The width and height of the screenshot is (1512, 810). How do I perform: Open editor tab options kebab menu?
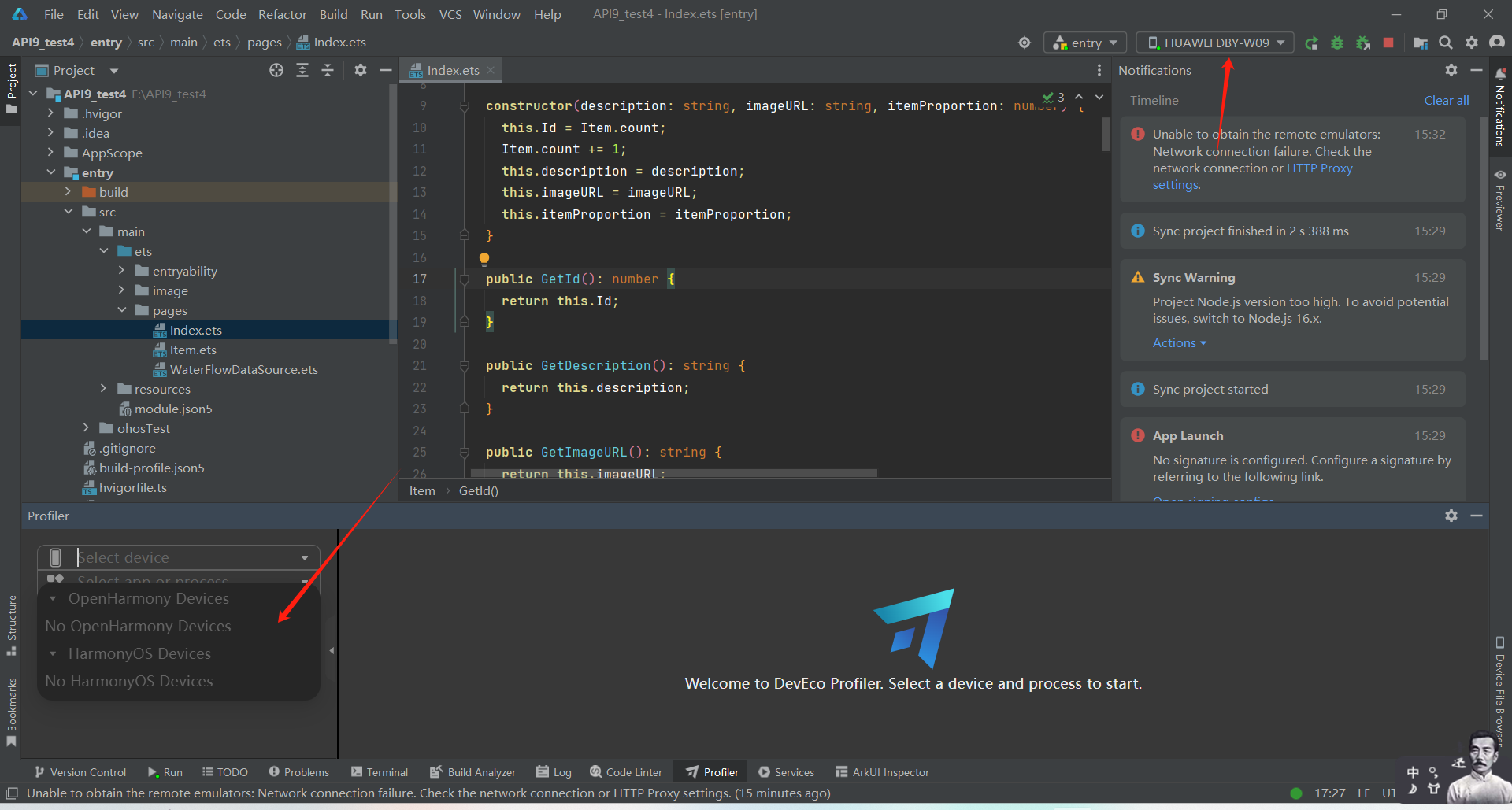pyautogui.click(x=1099, y=70)
